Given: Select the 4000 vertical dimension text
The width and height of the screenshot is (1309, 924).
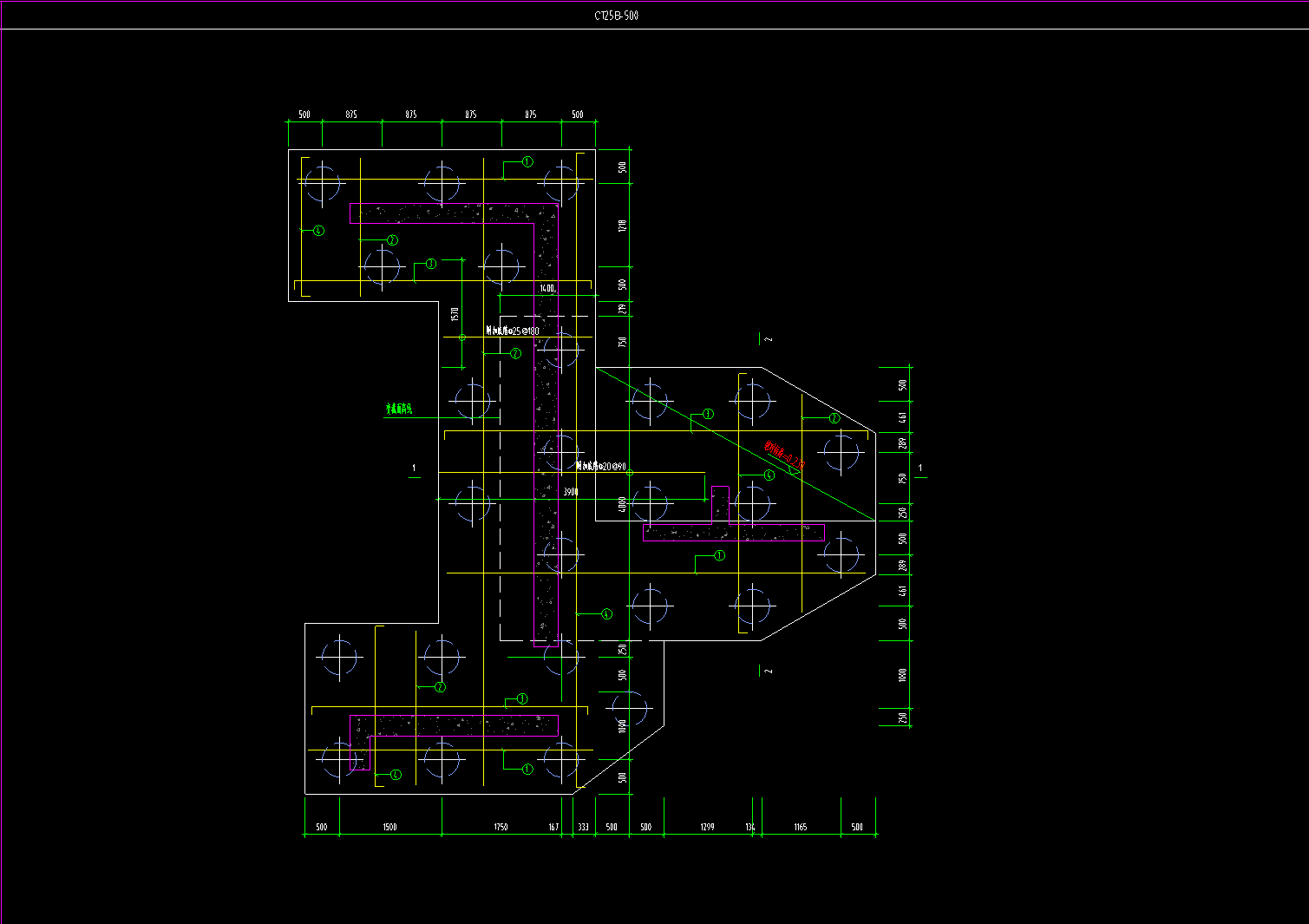Looking at the screenshot, I should point(622,505).
